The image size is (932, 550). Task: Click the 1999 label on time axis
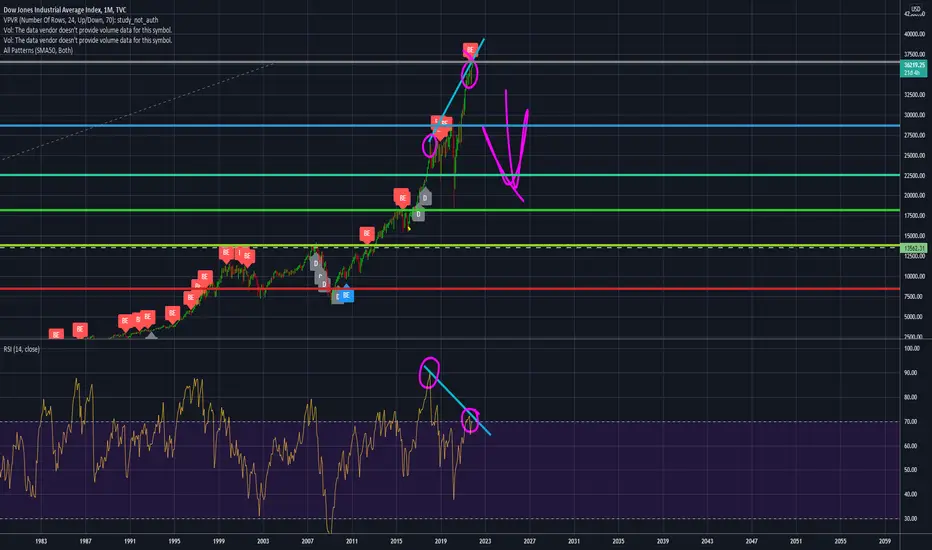point(219,541)
